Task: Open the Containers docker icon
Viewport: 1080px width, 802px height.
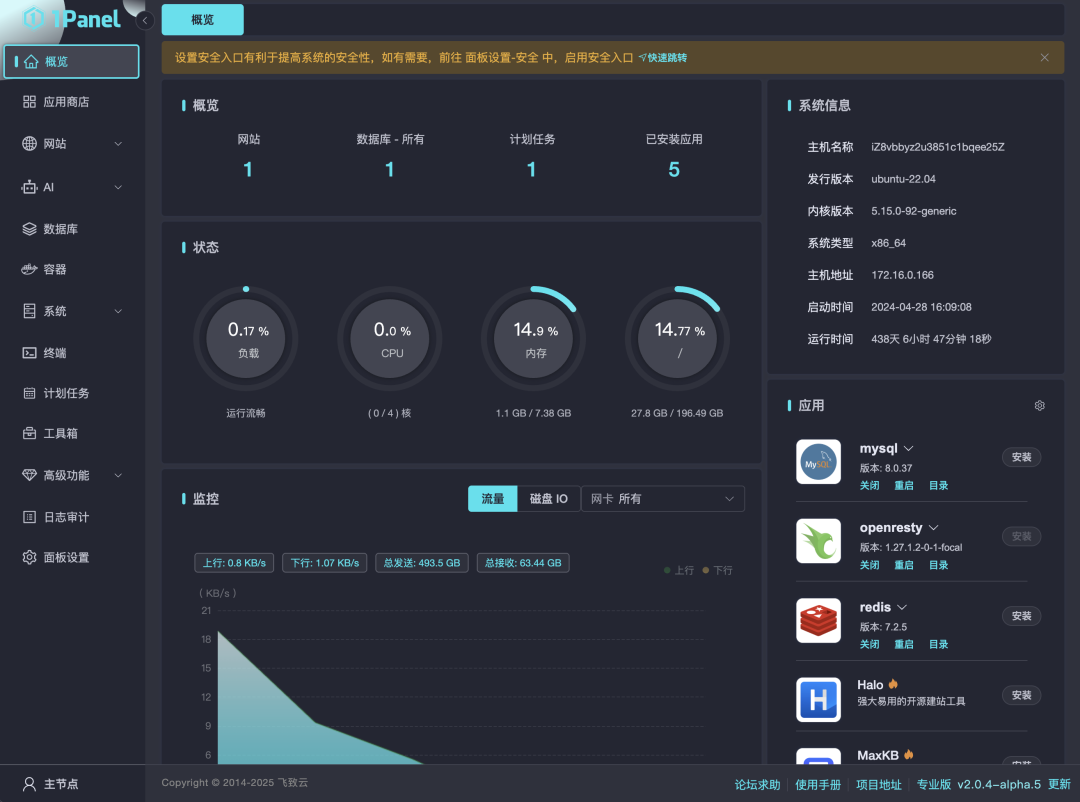Action: tap(29, 269)
